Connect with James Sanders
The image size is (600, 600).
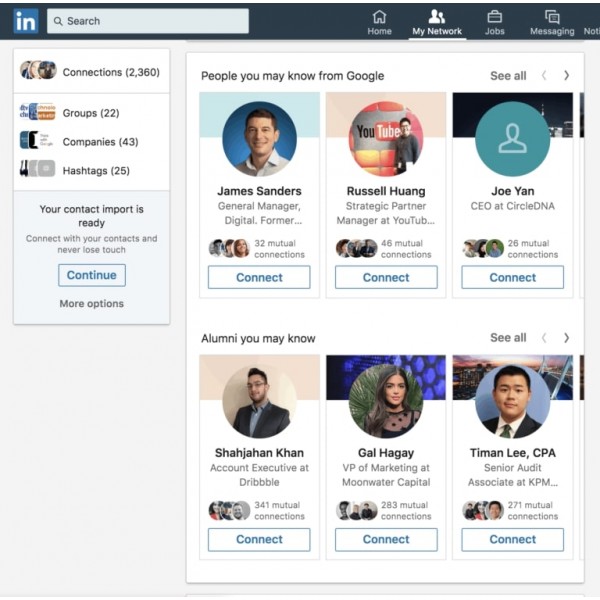pyautogui.click(x=259, y=278)
